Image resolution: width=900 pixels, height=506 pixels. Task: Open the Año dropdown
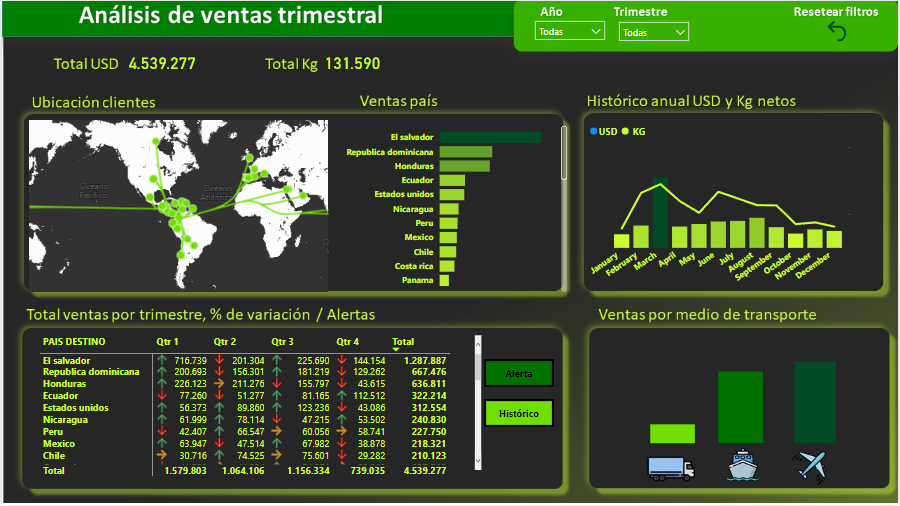[x=569, y=32]
